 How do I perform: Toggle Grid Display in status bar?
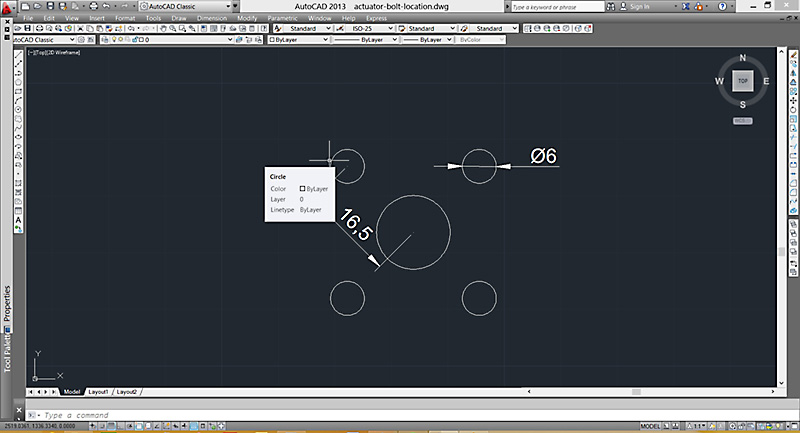point(111,426)
